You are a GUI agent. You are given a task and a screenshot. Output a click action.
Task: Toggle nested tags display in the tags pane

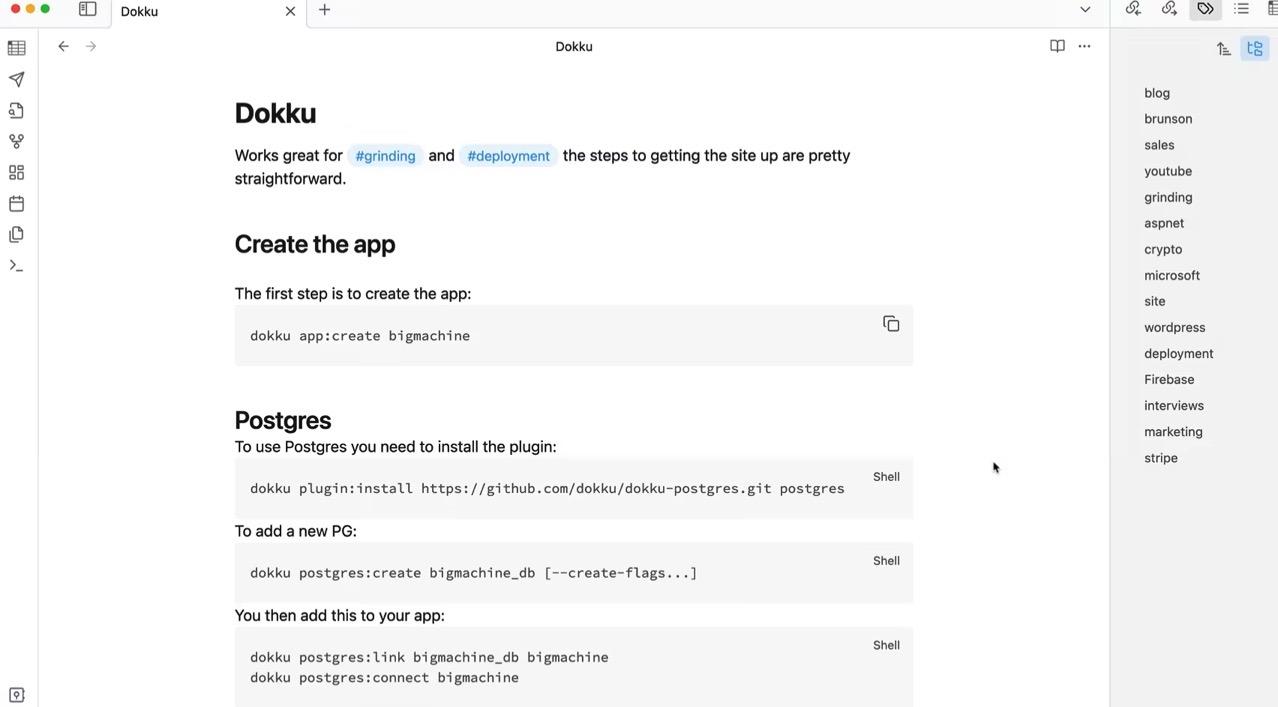(x=1255, y=48)
